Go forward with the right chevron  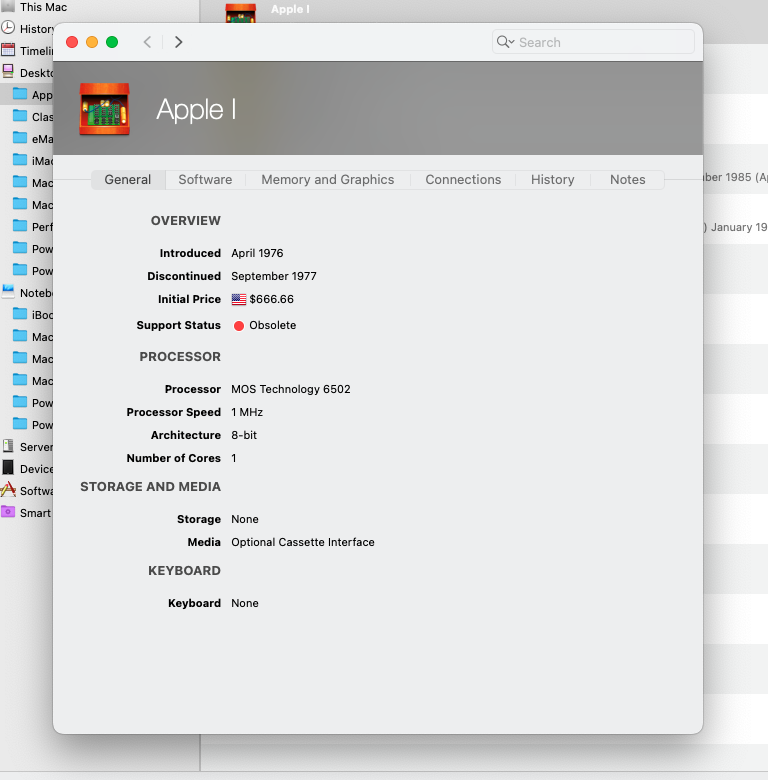click(x=179, y=42)
